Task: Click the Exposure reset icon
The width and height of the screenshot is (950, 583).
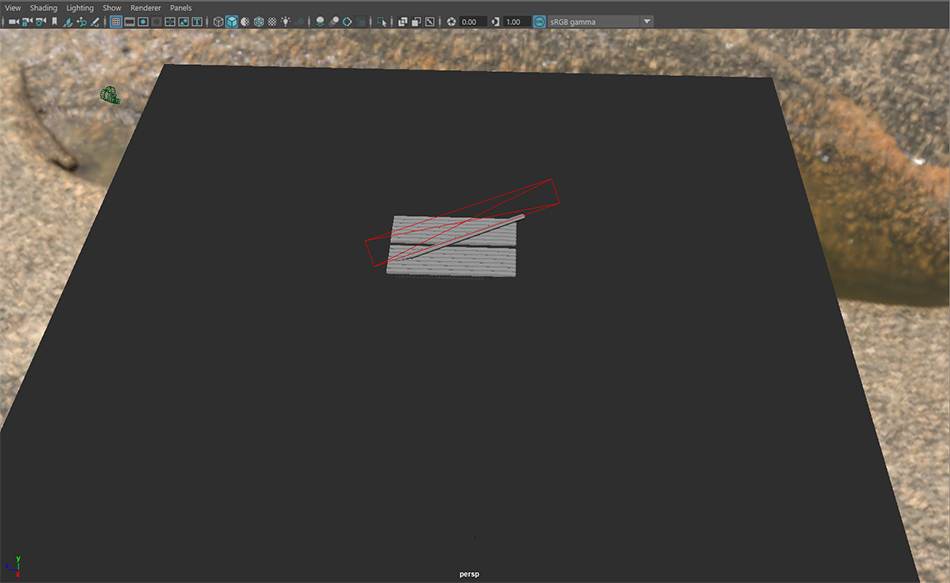Action: click(x=451, y=22)
